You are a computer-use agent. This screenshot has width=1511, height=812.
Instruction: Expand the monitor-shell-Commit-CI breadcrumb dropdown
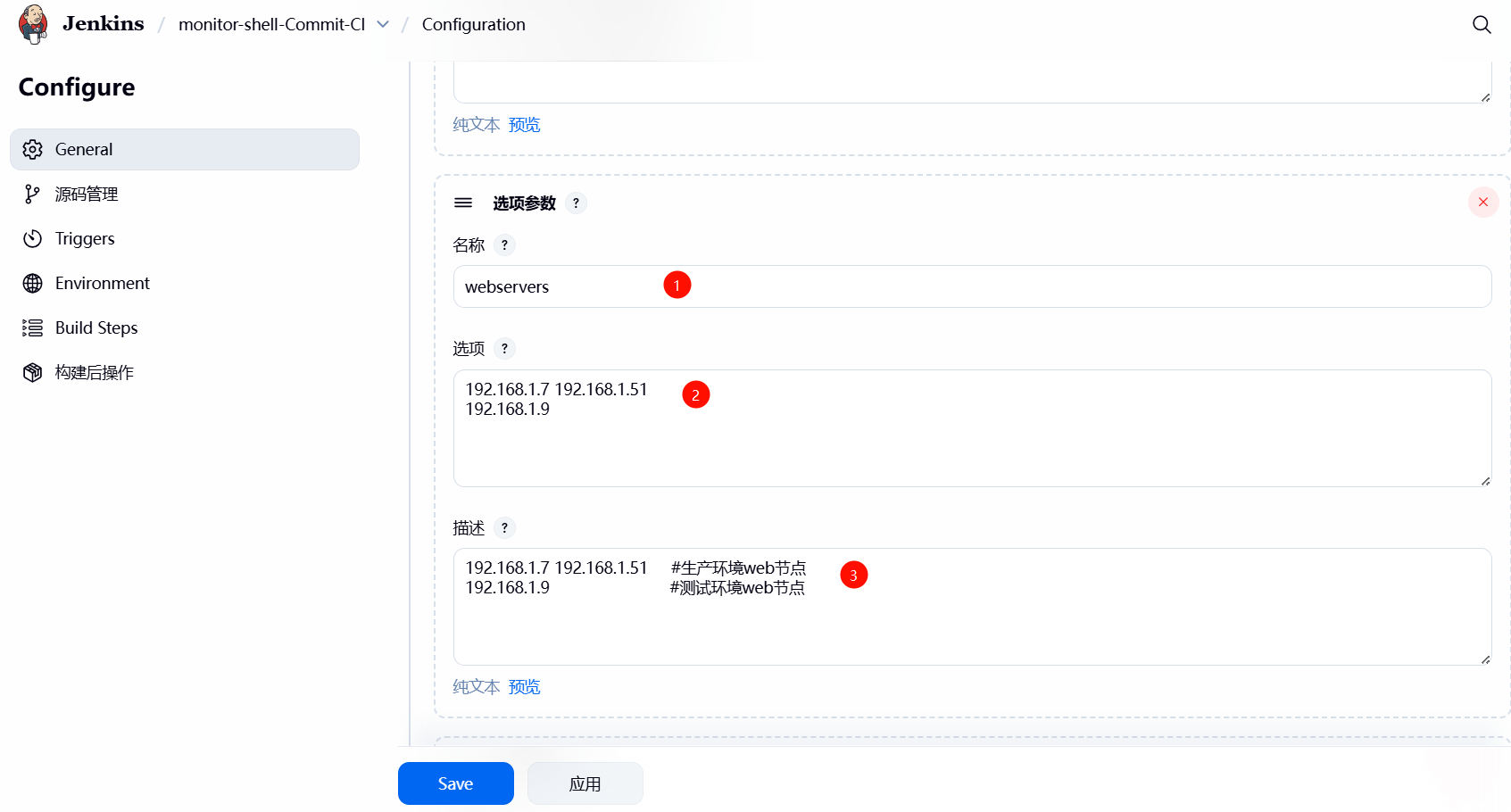pos(383,24)
